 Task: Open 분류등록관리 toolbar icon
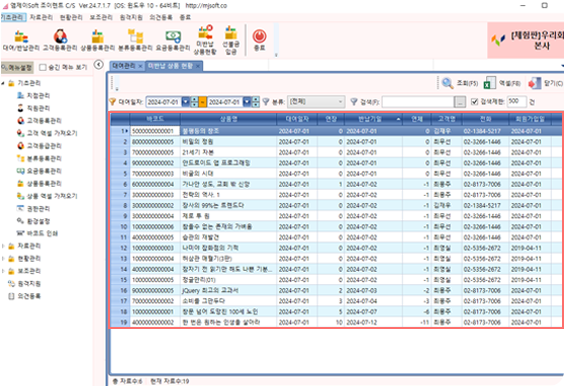click(x=135, y=40)
